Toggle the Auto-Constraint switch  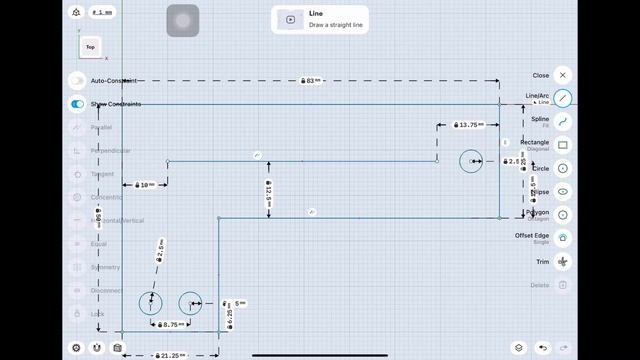[x=77, y=81]
